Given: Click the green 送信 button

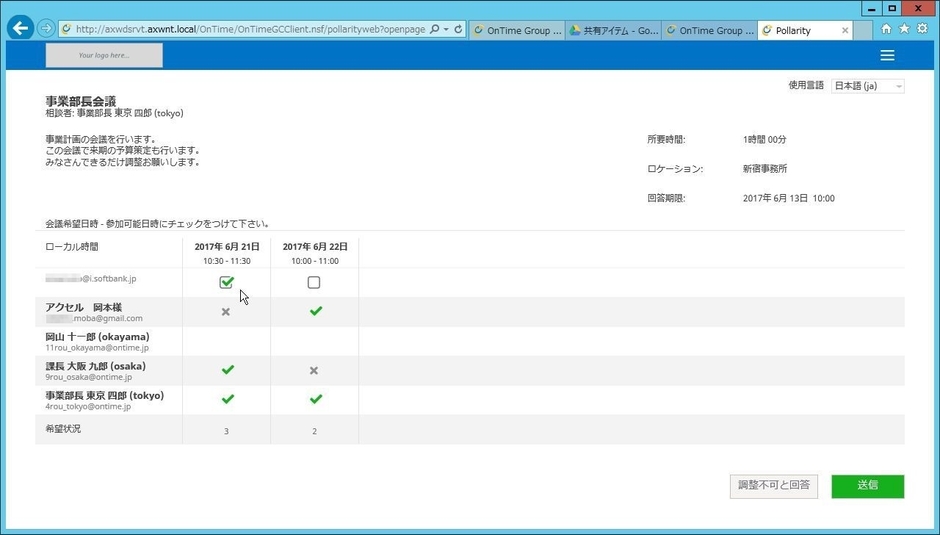Looking at the screenshot, I should [867, 486].
